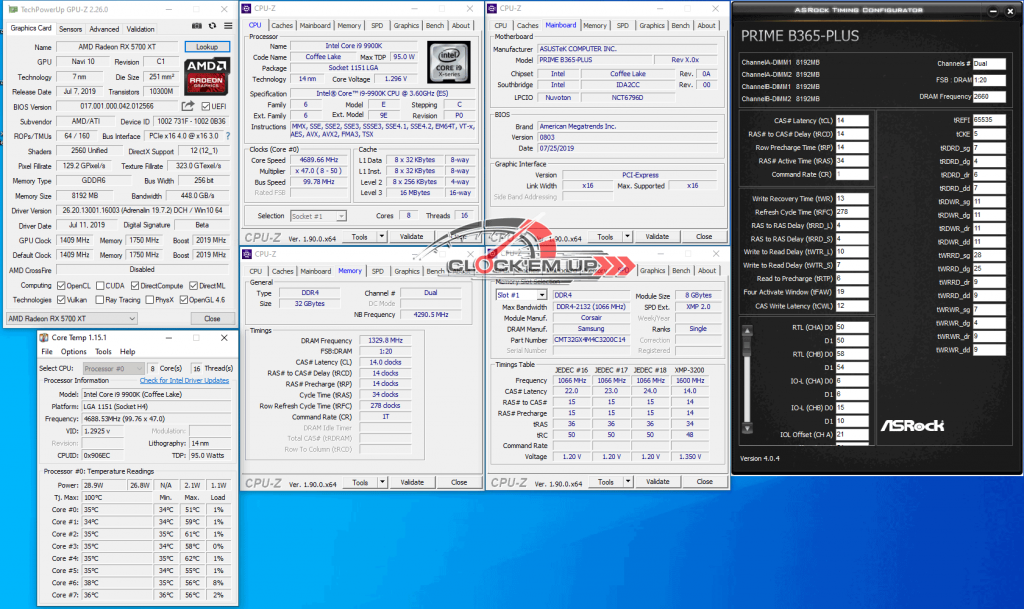Toggle the CUDA checkbox

pyautogui.click(x=101, y=285)
